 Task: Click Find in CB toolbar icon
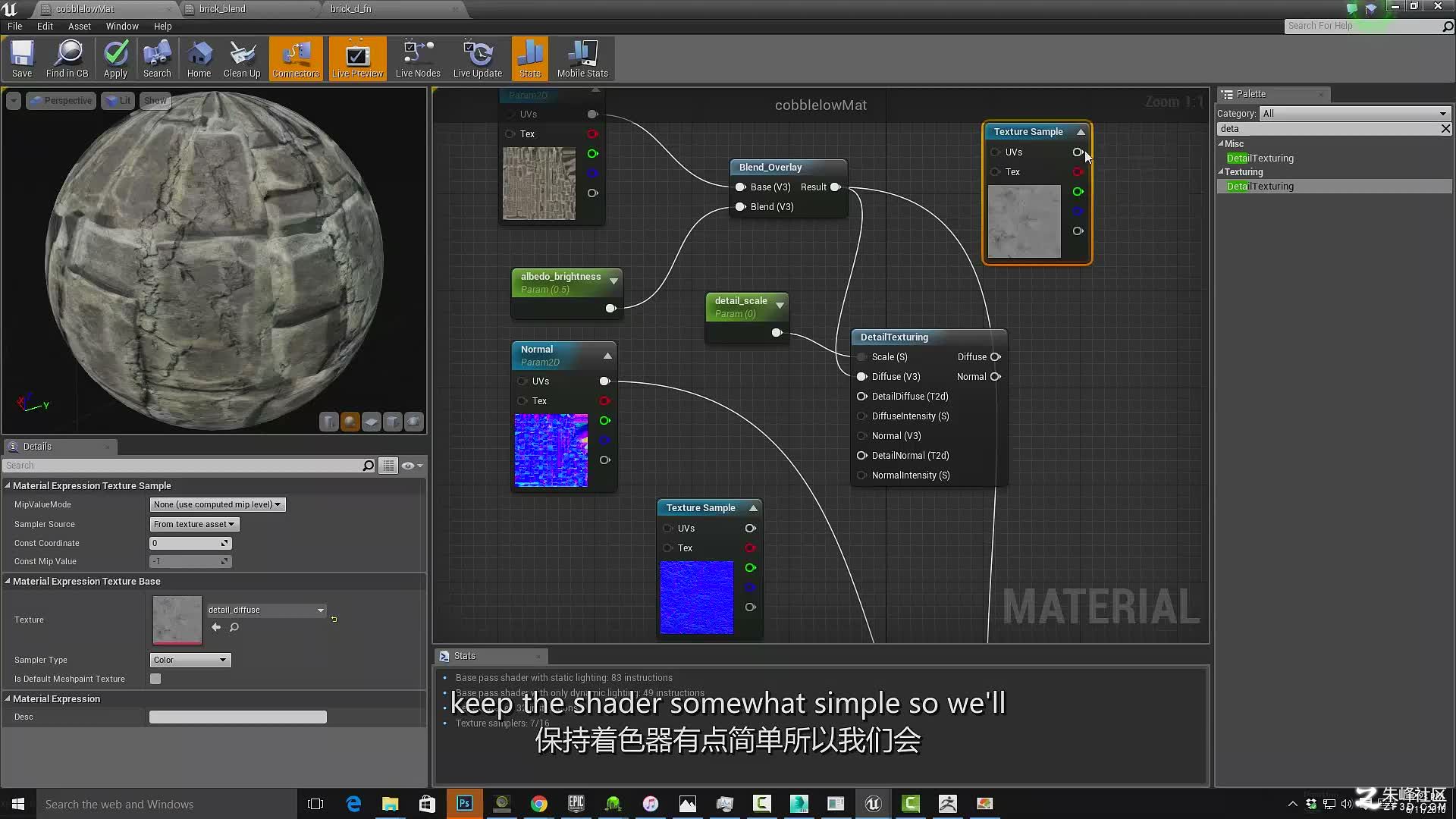[x=67, y=59]
